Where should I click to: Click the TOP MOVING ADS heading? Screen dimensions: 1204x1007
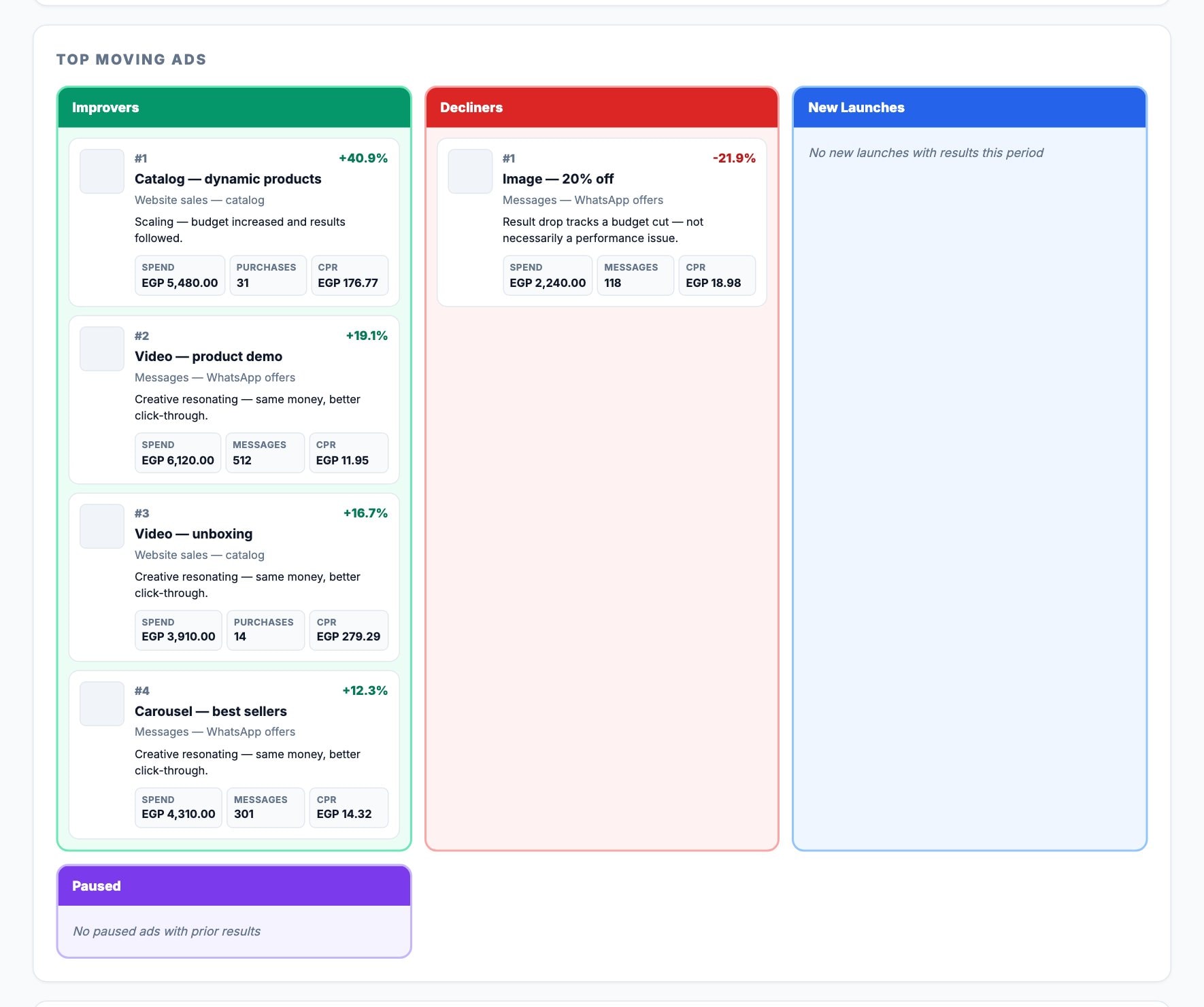pyautogui.click(x=131, y=59)
